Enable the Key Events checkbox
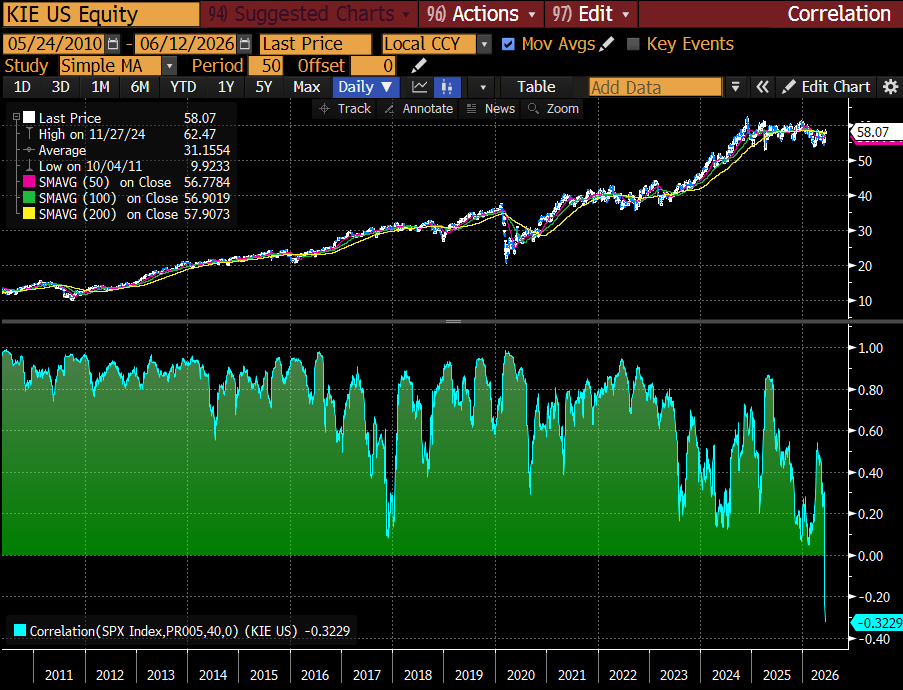The width and height of the screenshot is (903, 690). (633, 44)
